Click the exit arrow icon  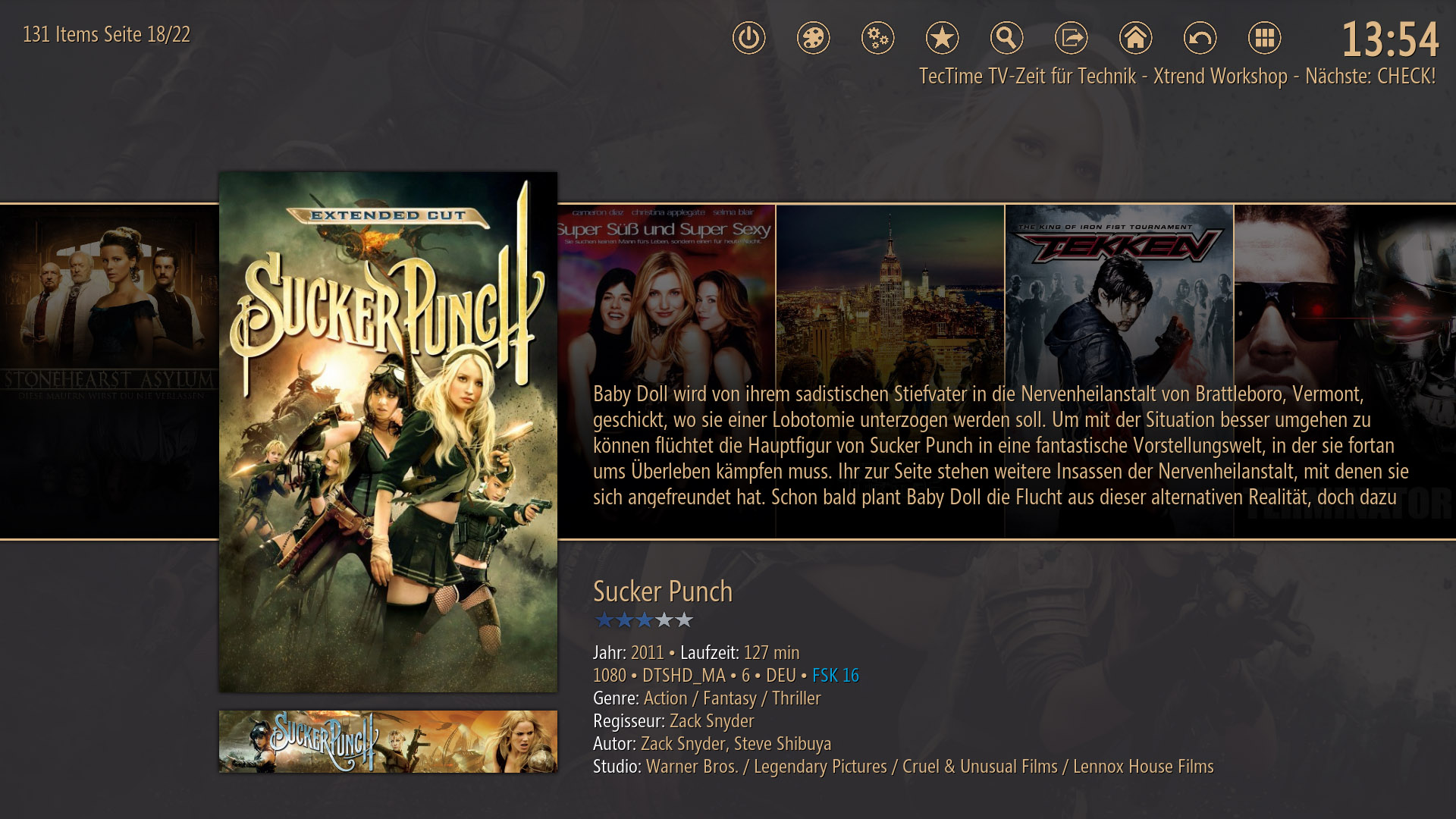click(x=1071, y=38)
